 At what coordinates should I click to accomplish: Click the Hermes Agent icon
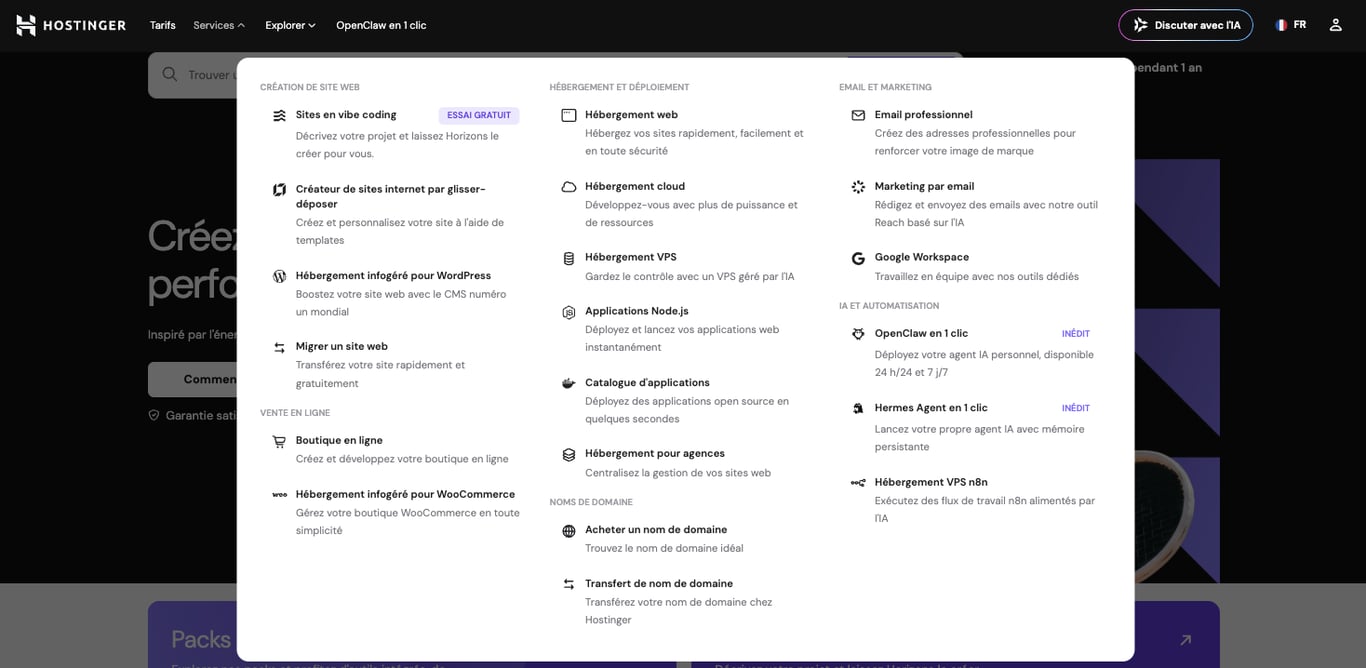coord(858,408)
